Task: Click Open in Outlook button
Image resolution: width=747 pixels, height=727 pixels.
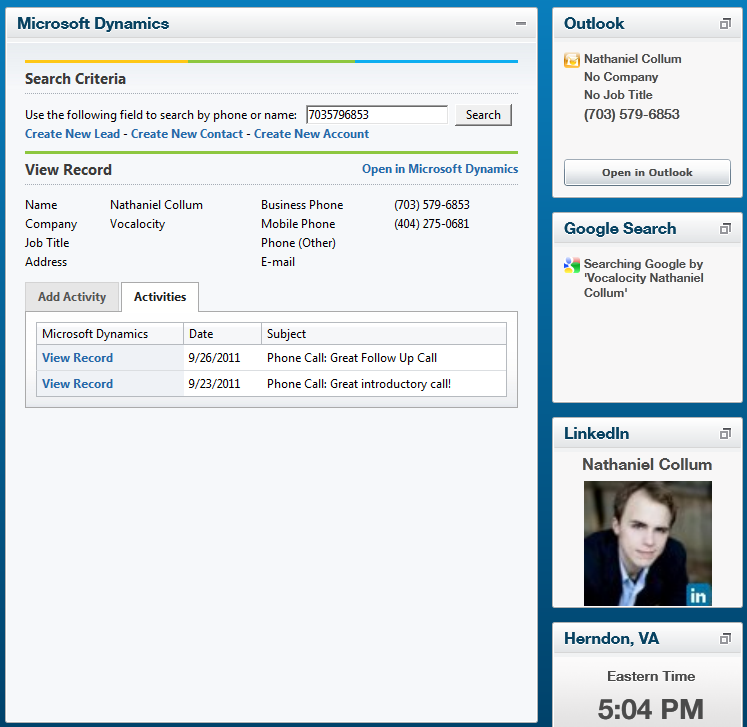Action: click(647, 172)
